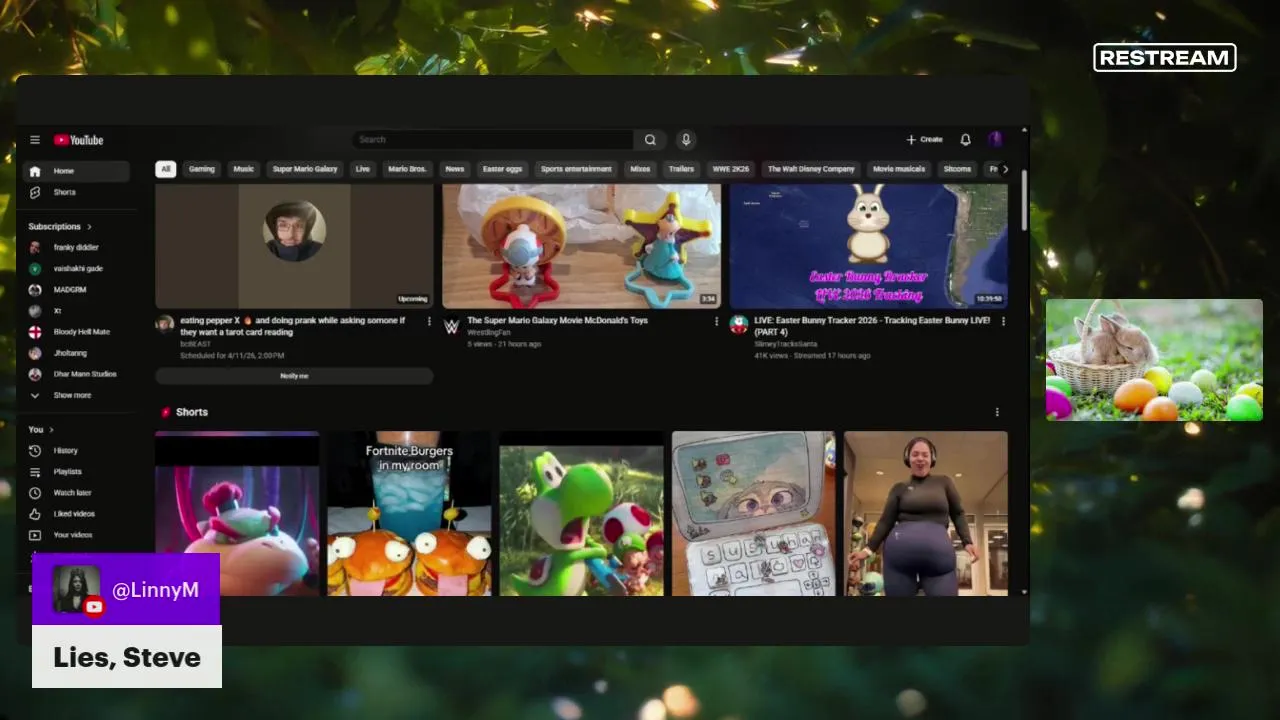Select The Walt Disney Company chip
This screenshot has width=1280, height=720.
pos(811,169)
